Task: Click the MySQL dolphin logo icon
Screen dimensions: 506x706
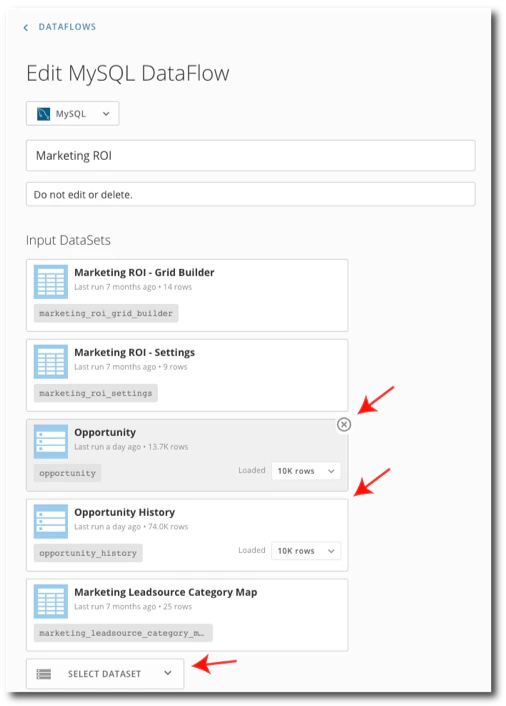Action: (43, 114)
